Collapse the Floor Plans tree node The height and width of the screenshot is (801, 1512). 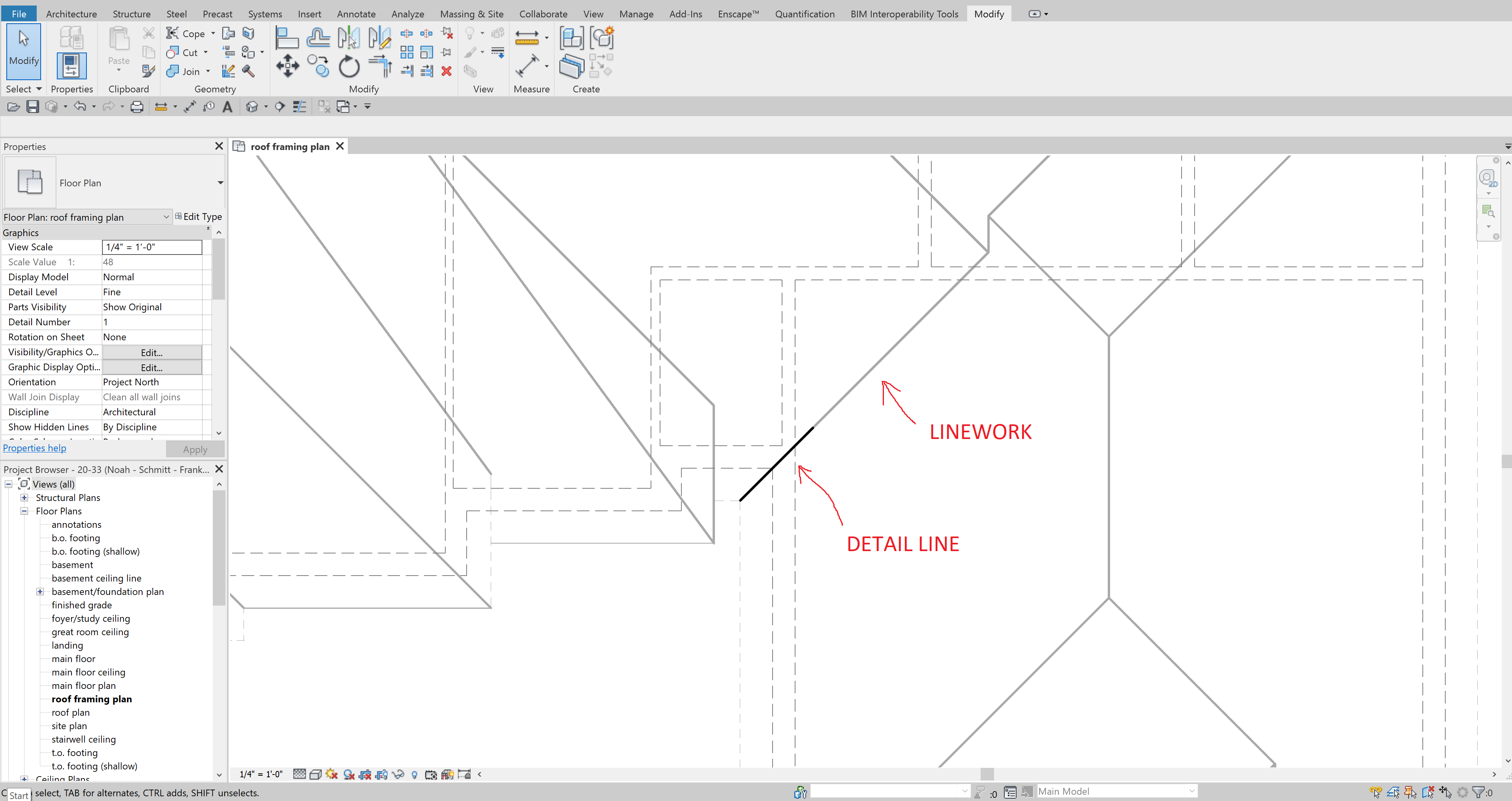(x=24, y=511)
